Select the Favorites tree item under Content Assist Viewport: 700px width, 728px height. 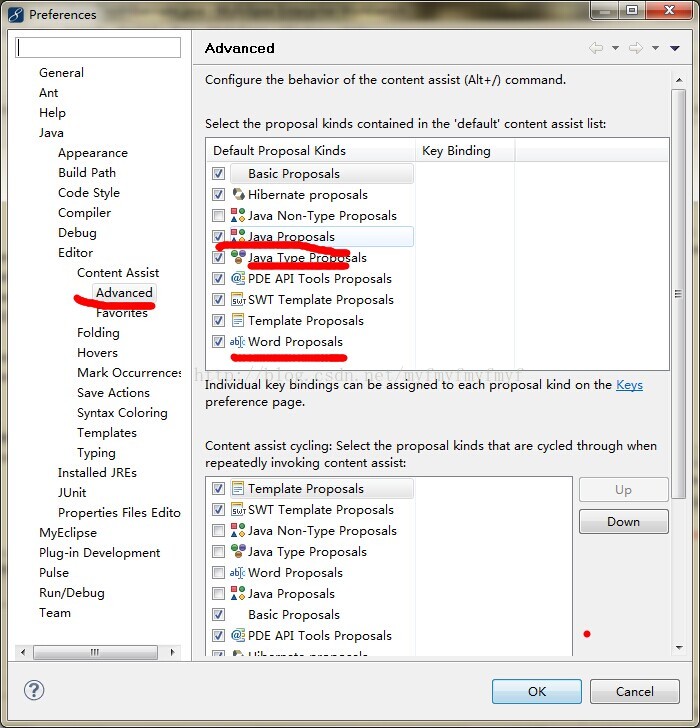(122, 313)
